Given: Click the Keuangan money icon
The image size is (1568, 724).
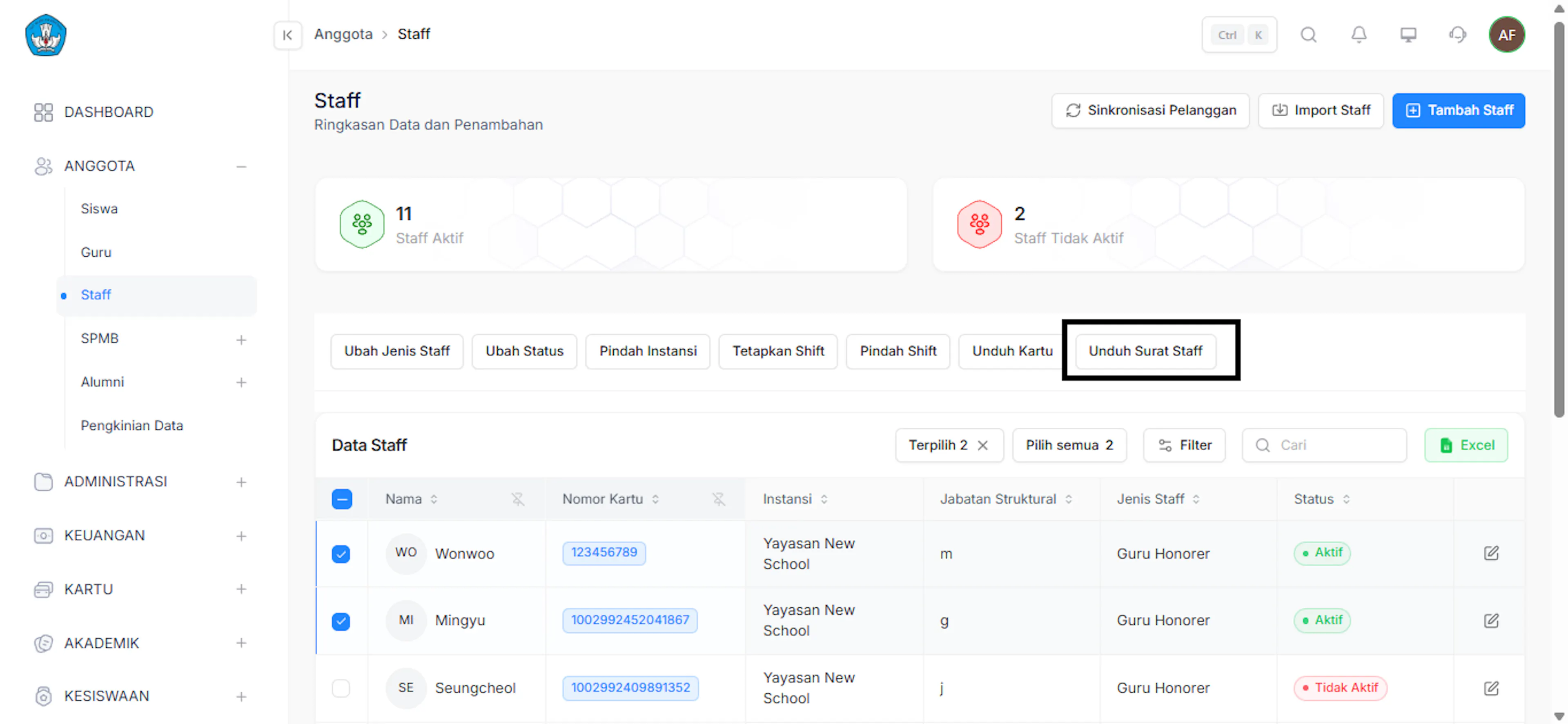Looking at the screenshot, I should coord(43,535).
